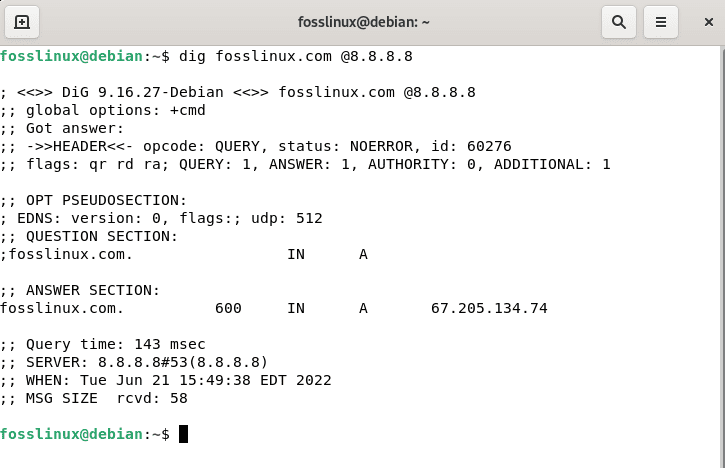The image size is (725, 468).
Task: Click the 'OPT PSEUDOSECTION:' heading
Action: pyautogui.click(x=106, y=200)
